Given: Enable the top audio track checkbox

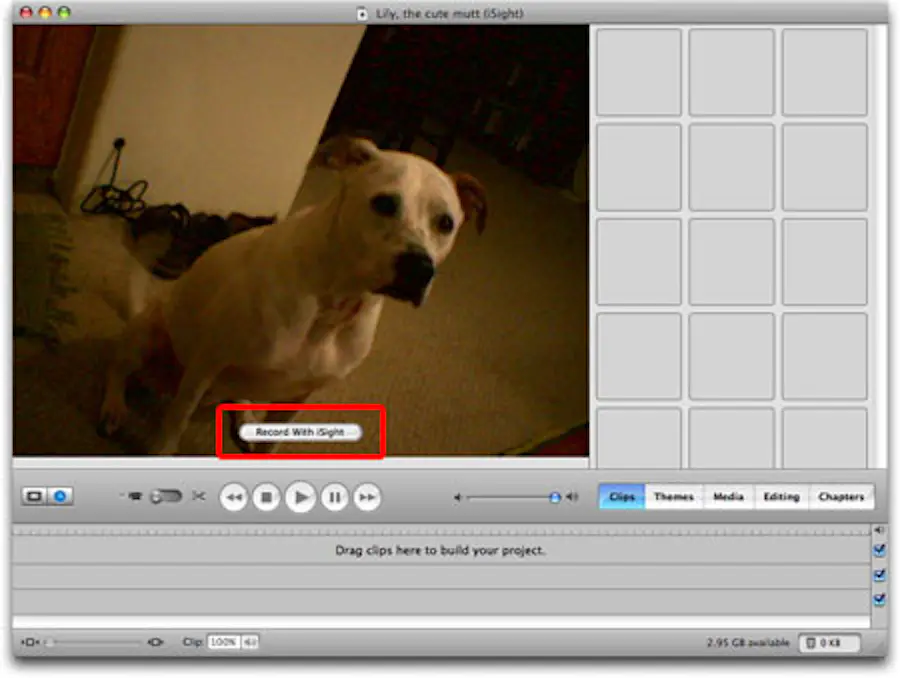Looking at the screenshot, I should (880, 550).
